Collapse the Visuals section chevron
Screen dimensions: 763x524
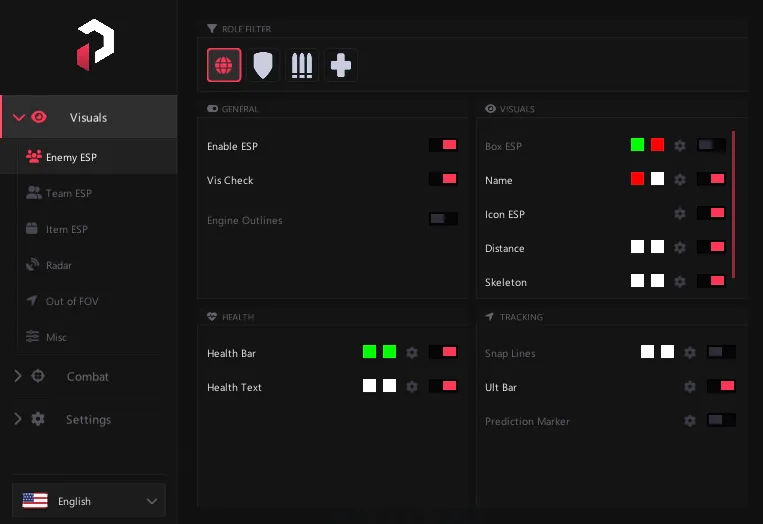[18, 117]
